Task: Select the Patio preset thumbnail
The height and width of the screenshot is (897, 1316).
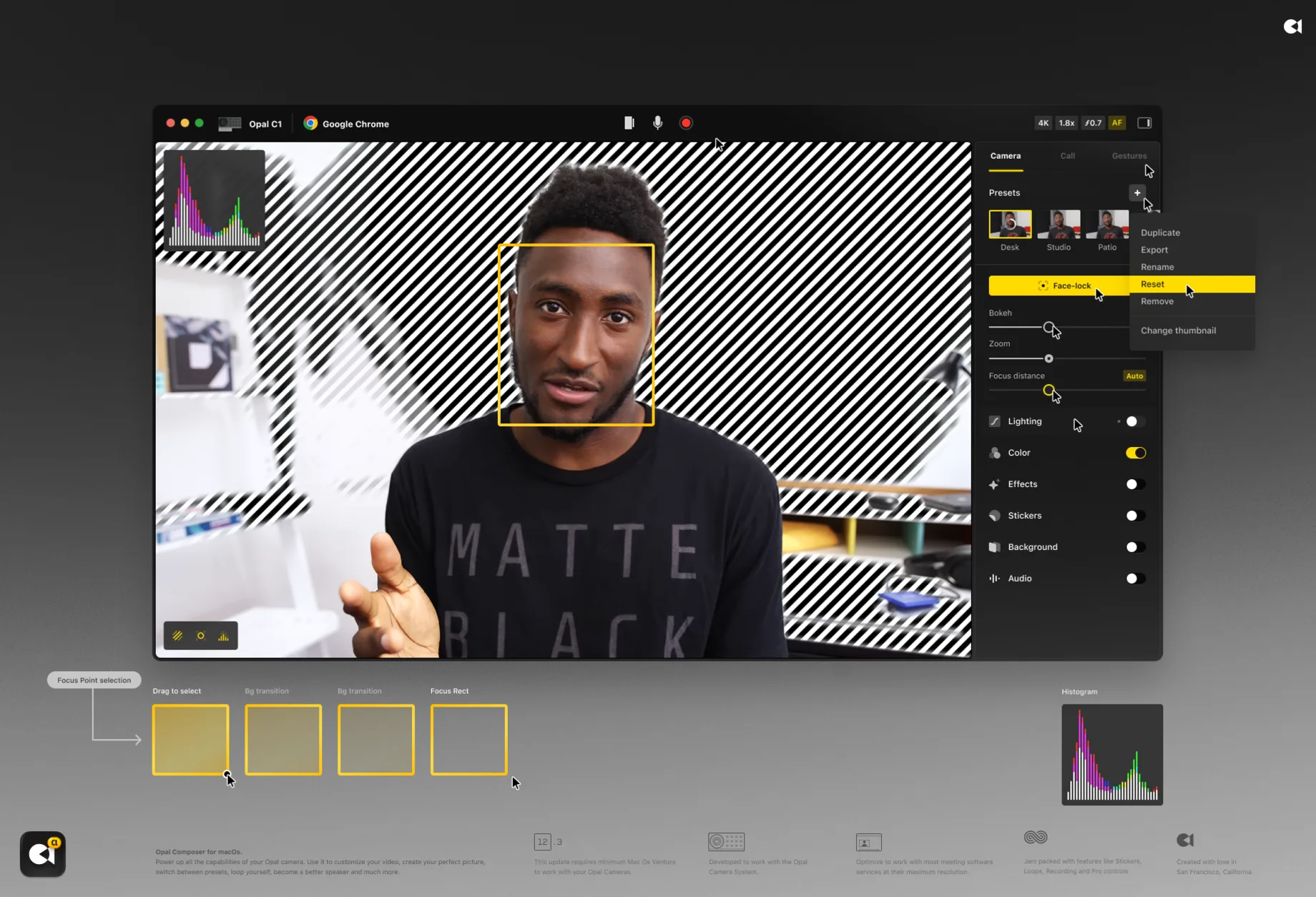Action: (1107, 224)
